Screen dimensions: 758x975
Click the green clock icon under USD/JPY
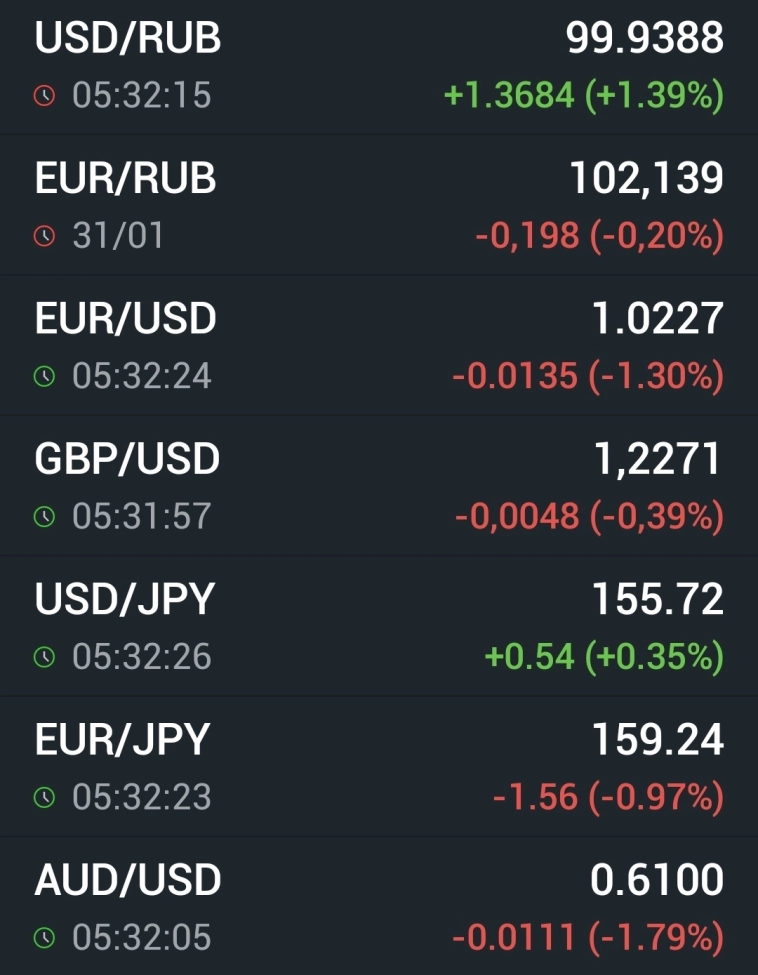tap(44, 657)
